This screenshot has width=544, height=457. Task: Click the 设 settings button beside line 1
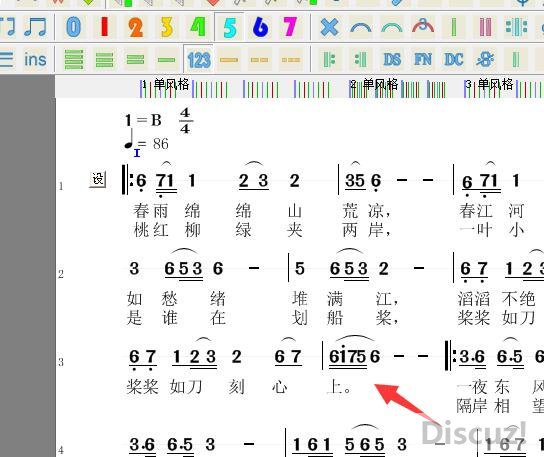(97, 180)
